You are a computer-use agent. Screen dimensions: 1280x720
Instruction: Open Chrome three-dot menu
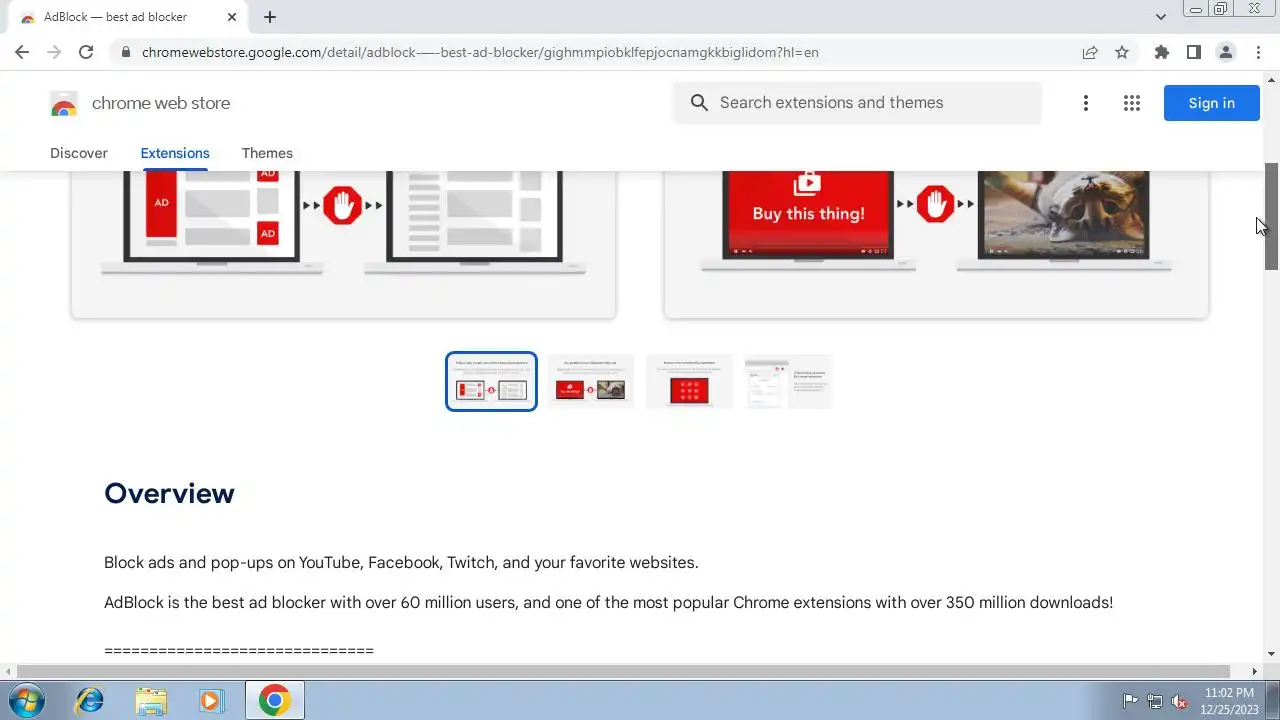[1257, 52]
